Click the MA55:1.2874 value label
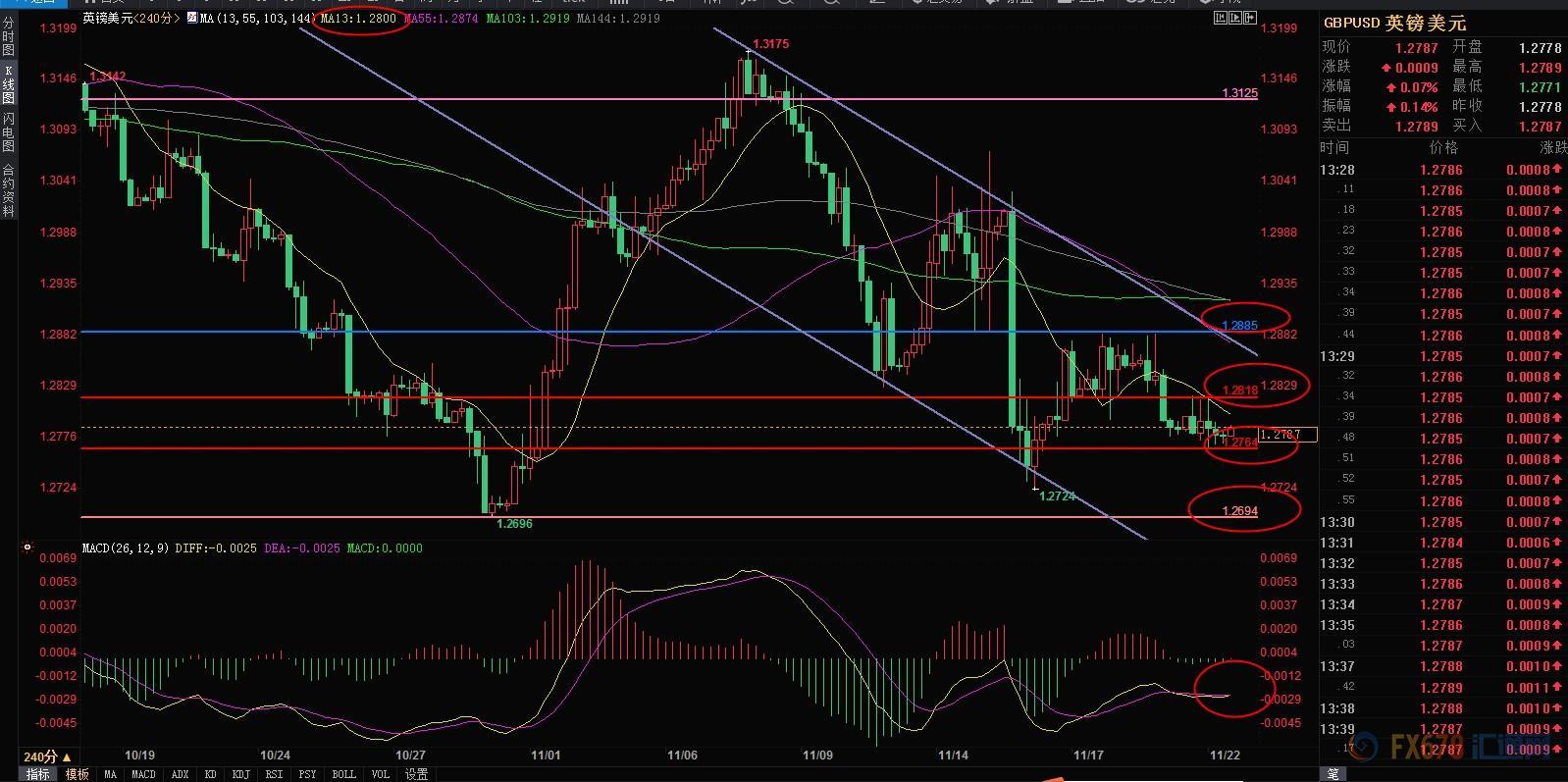1568x782 pixels. click(441, 18)
